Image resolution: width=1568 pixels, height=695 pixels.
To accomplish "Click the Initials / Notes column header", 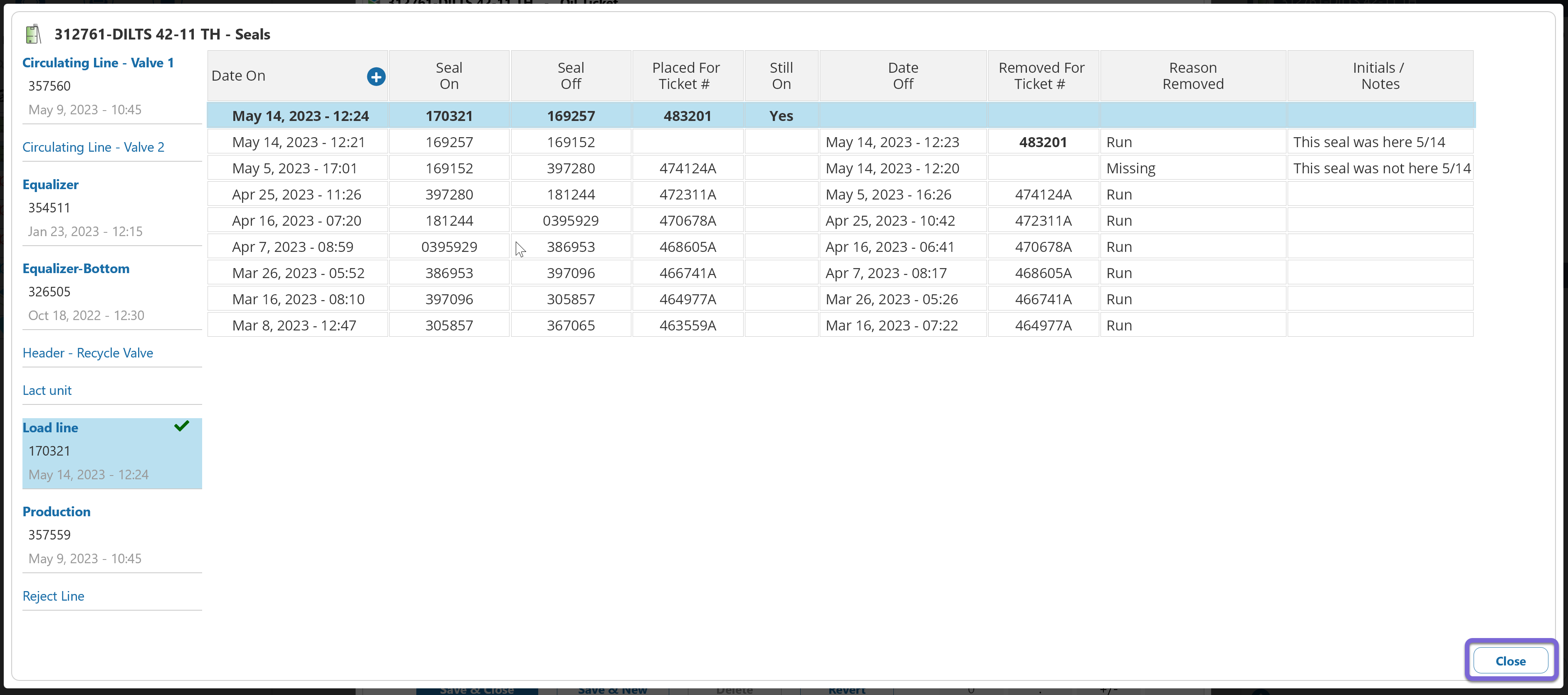I will 1380,76.
